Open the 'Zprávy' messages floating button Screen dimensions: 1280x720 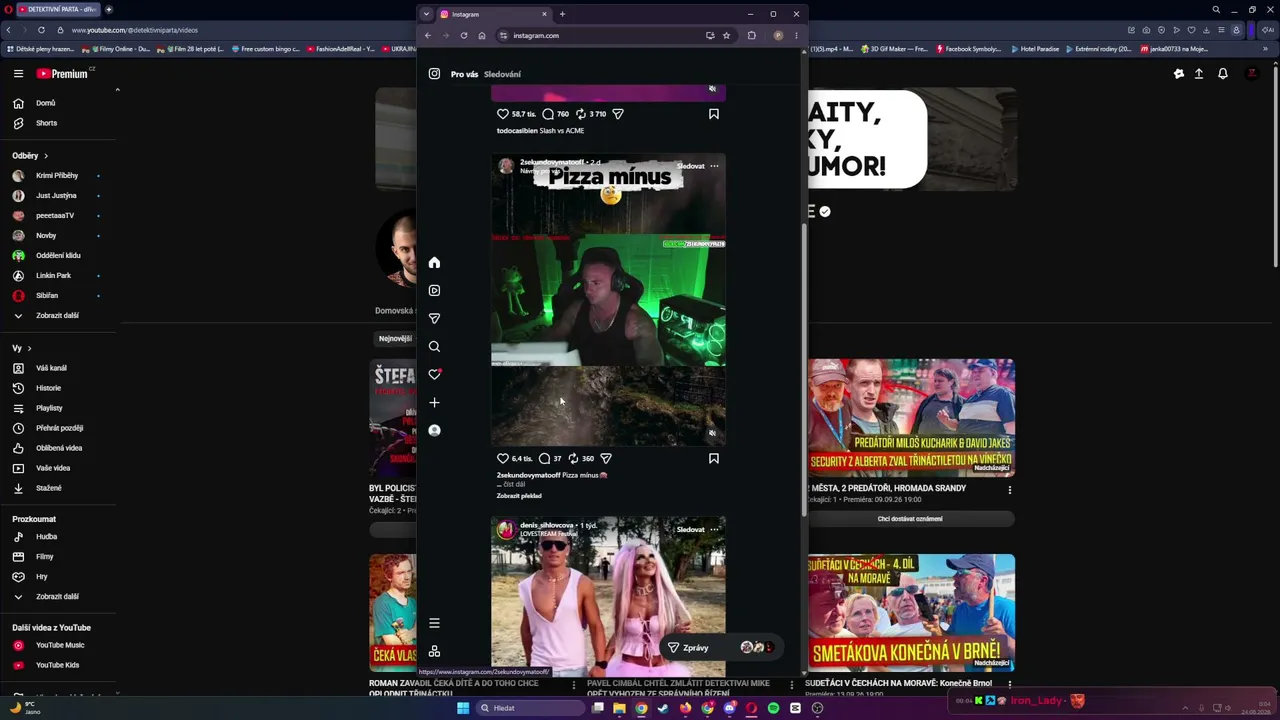(720, 648)
